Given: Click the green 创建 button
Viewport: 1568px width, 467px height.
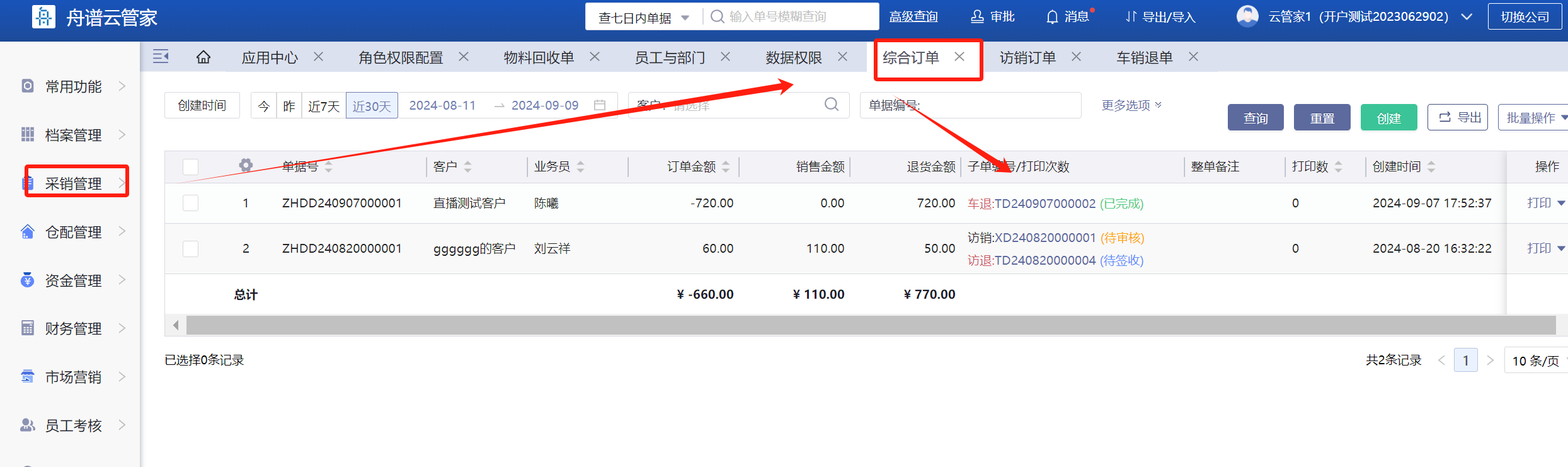Looking at the screenshot, I should pos(1388,118).
